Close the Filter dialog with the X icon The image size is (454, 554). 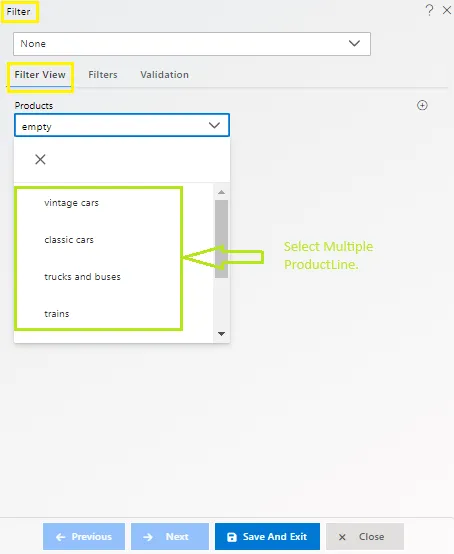click(x=447, y=10)
